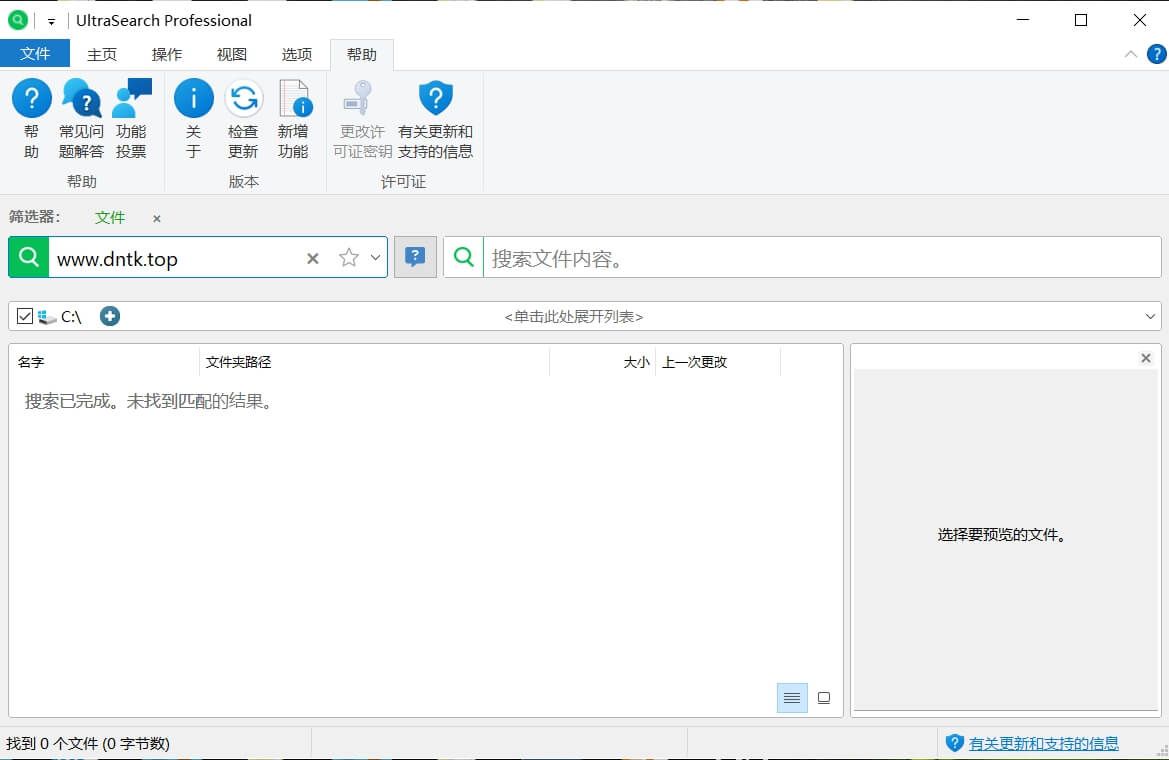This screenshot has height=760, width=1169.
Task: Open 新增功能 what's new icon
Action: tap(294, 98)
